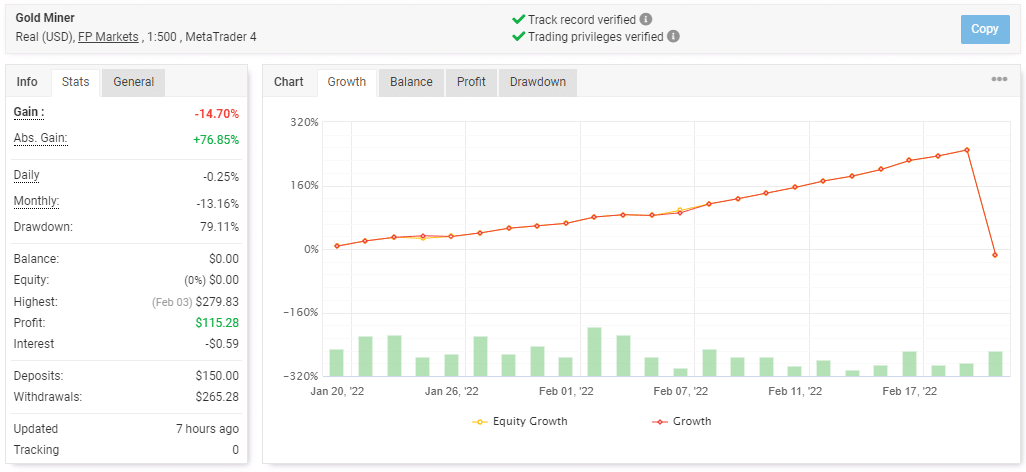Click the $115.28 profit value
Viewport: 1026px width, 472px height.
(x=217, y=323)
